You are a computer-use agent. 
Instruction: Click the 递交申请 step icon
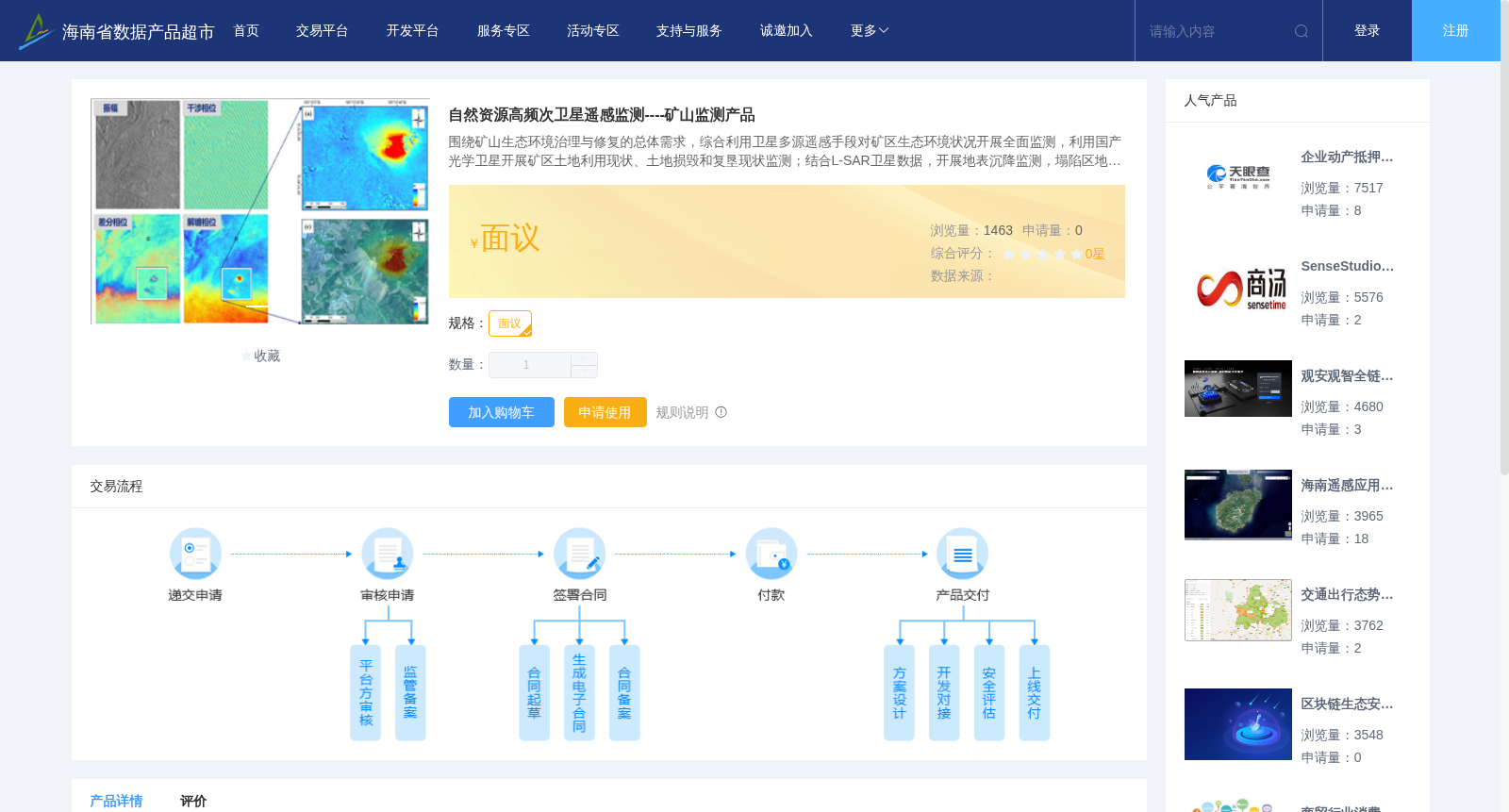[195, 554]
